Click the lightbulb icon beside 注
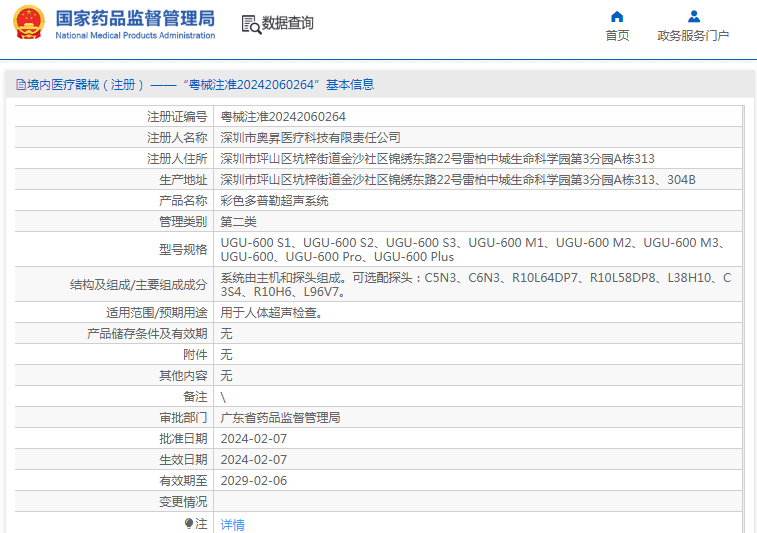The height and width of the screenshot is (533, 757). point(189,523)
